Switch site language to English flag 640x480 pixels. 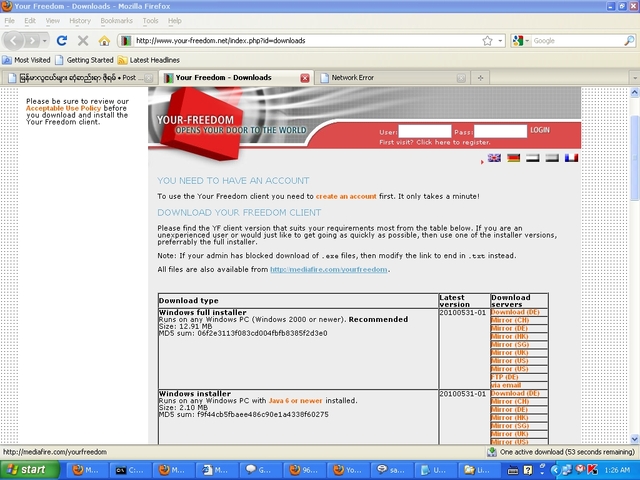click(494, 158)
